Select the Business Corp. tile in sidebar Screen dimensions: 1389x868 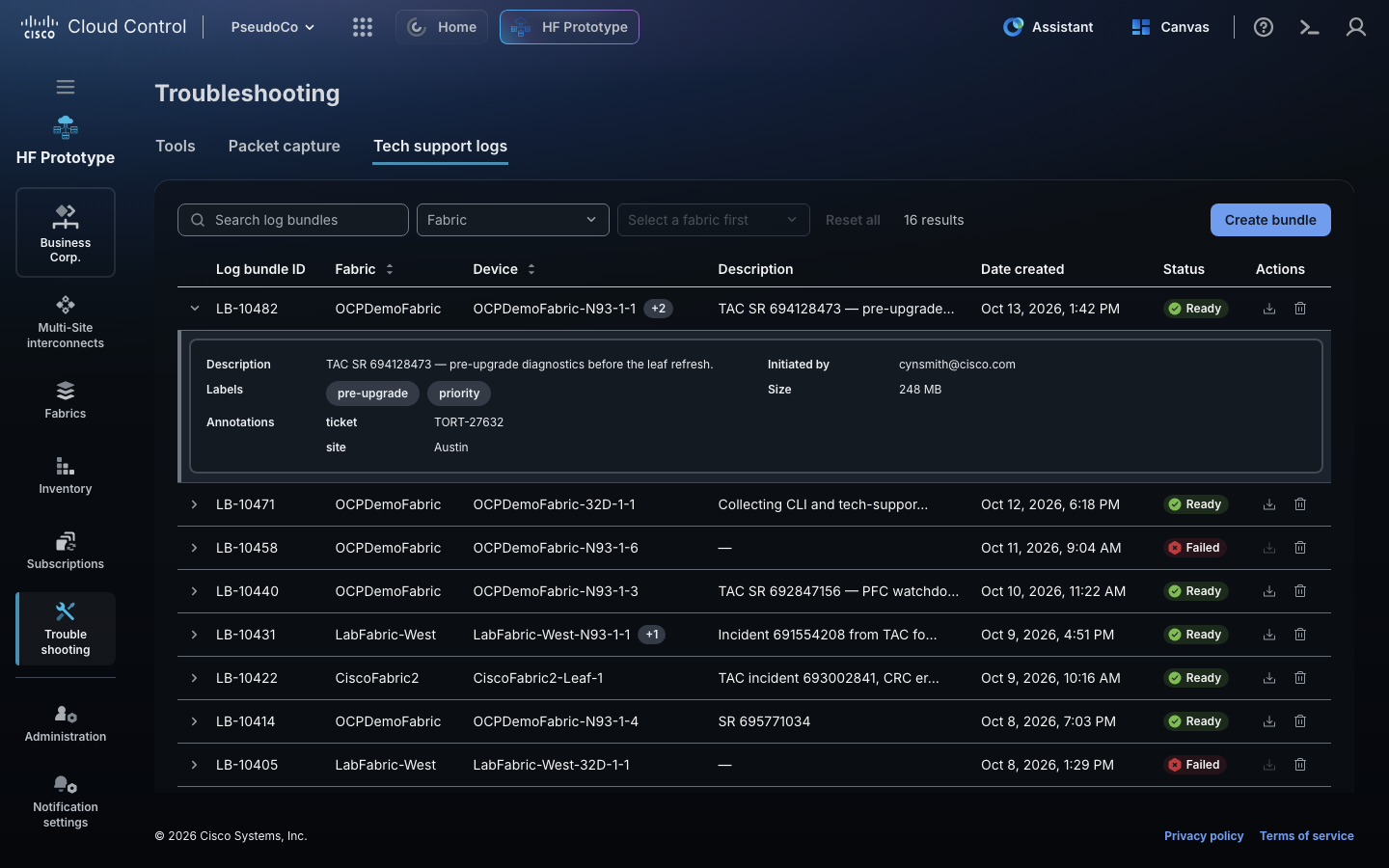pyautogui.click(x=66, y=232)
